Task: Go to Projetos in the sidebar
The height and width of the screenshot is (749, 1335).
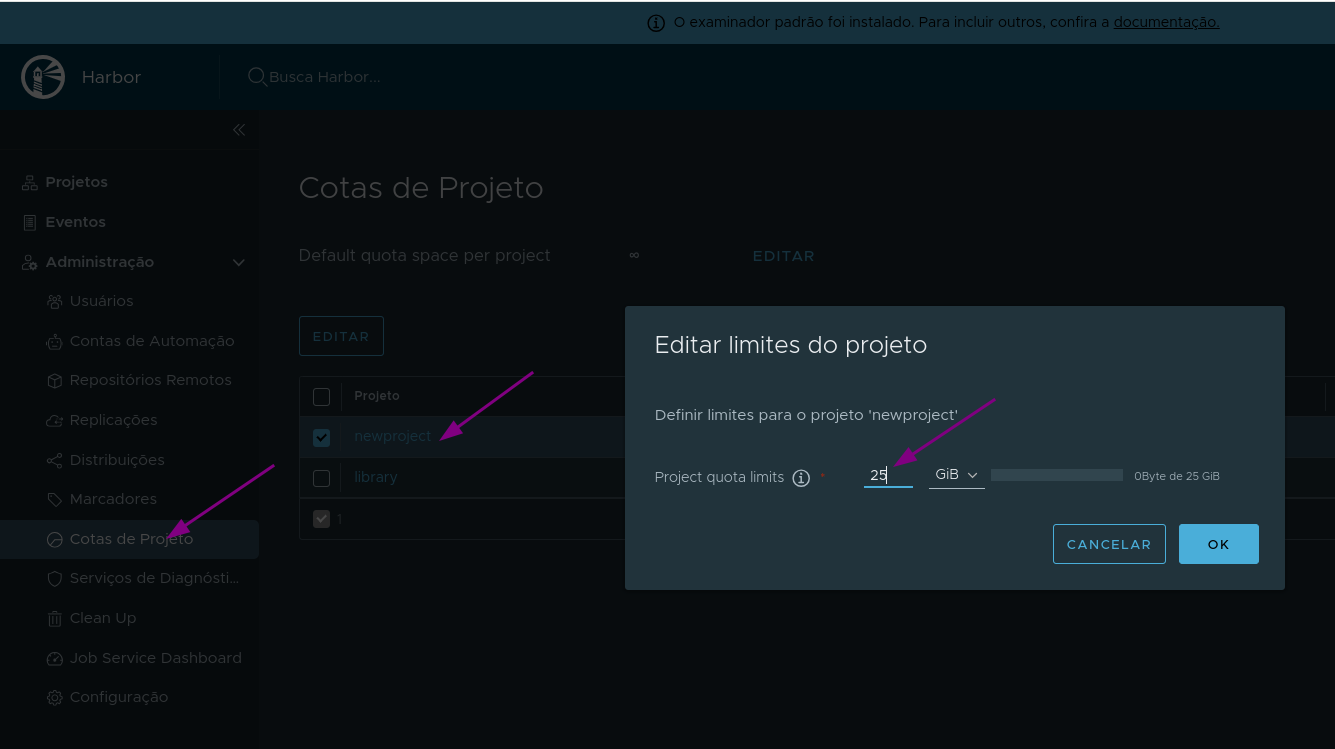Action: click(x=76, y=181)
